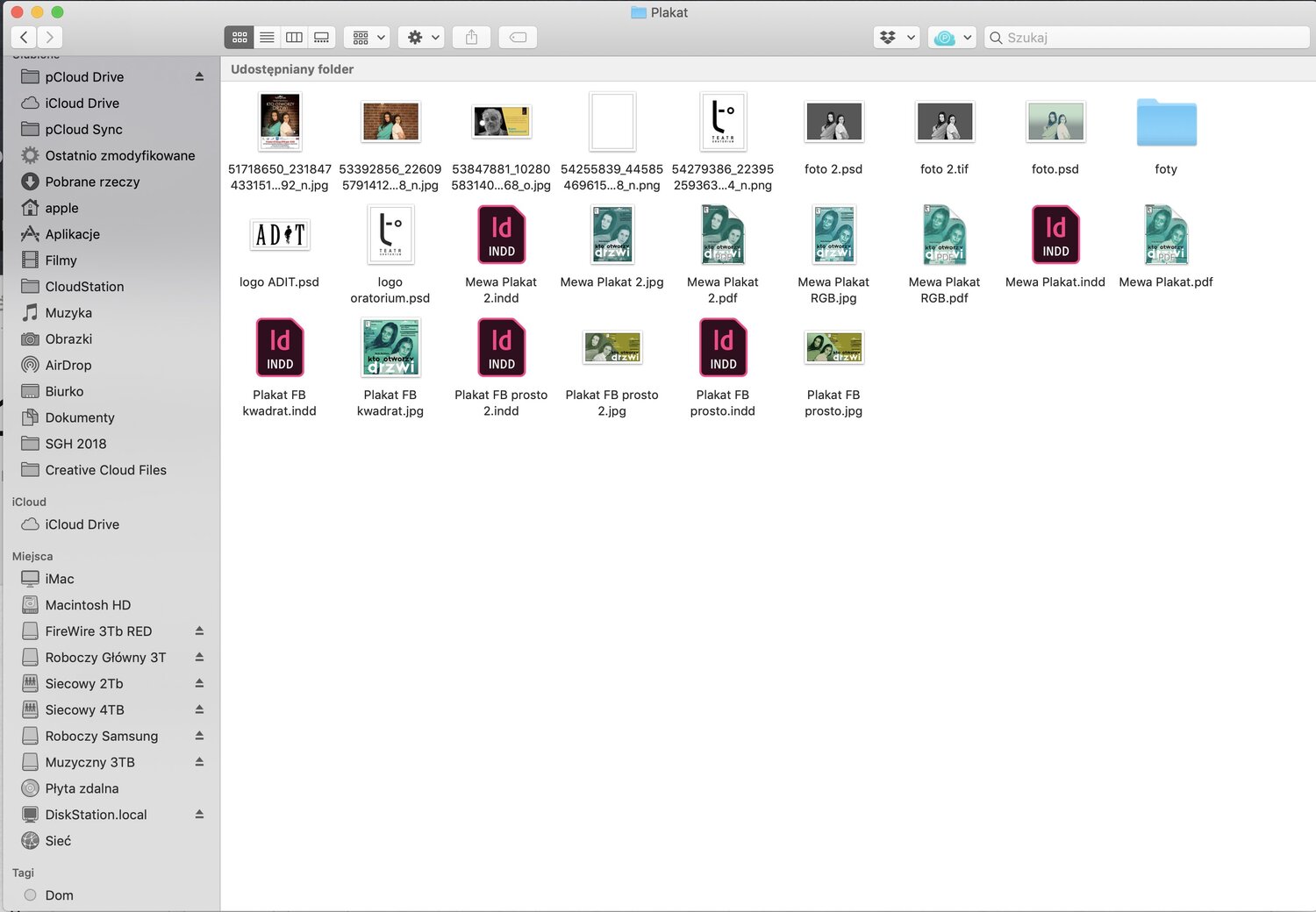Select logo ADIT.psd file
1316x912 pixels.
click(x=280, y=235)
